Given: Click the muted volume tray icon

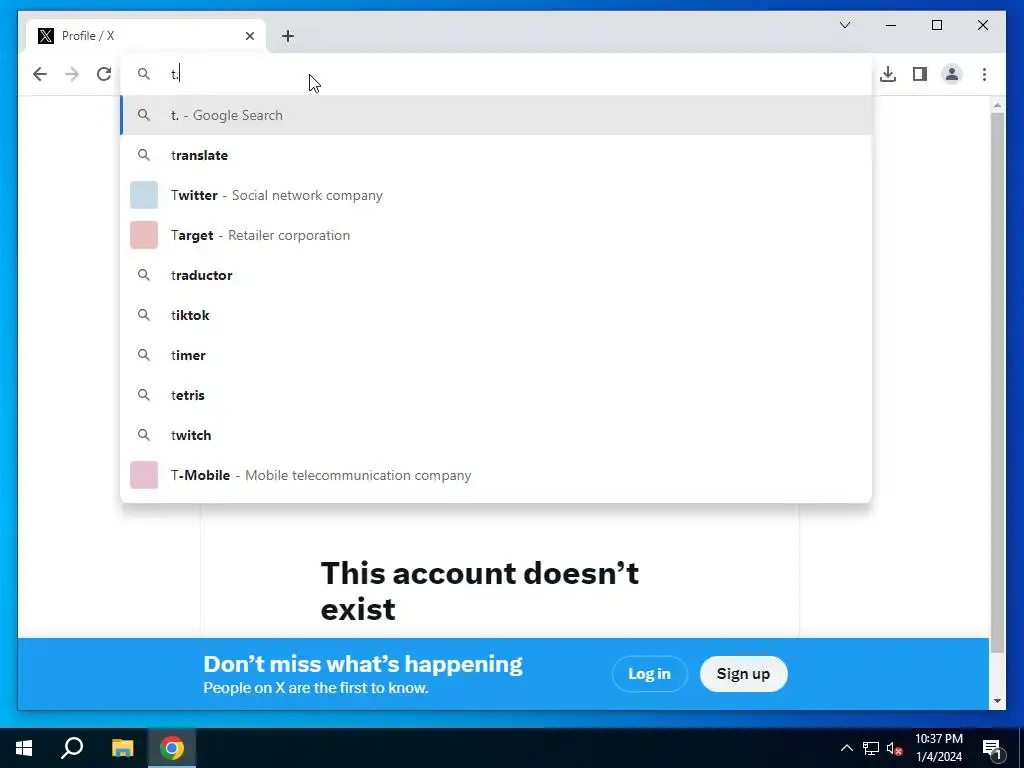Looking at the screenshot, I should pos(894,748).
